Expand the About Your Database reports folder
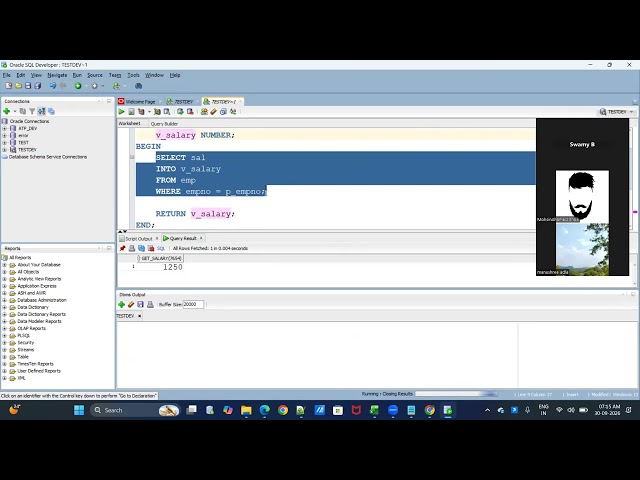This screenshot has width=640, height=480. pyautogui.click(x=4, y=265)
